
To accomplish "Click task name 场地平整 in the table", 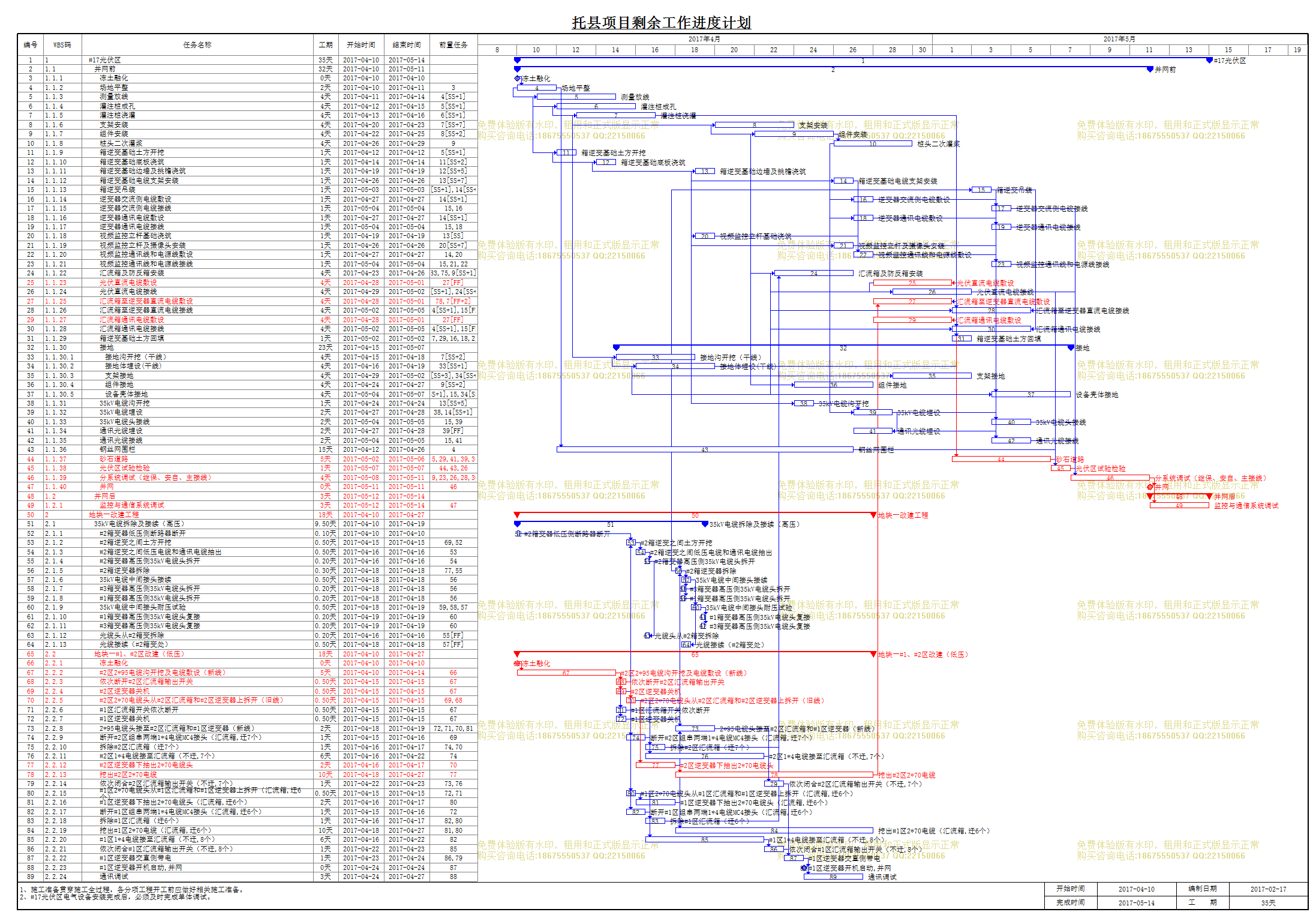I will point(114,88).
